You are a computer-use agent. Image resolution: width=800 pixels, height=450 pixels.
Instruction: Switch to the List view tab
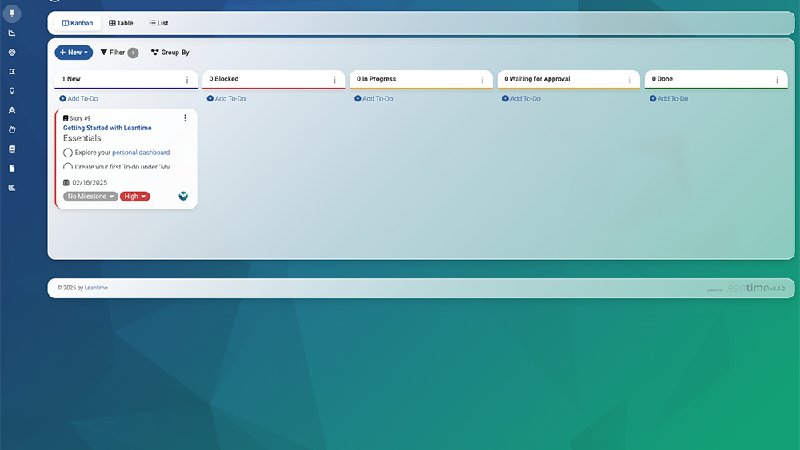tap(159, 23)
